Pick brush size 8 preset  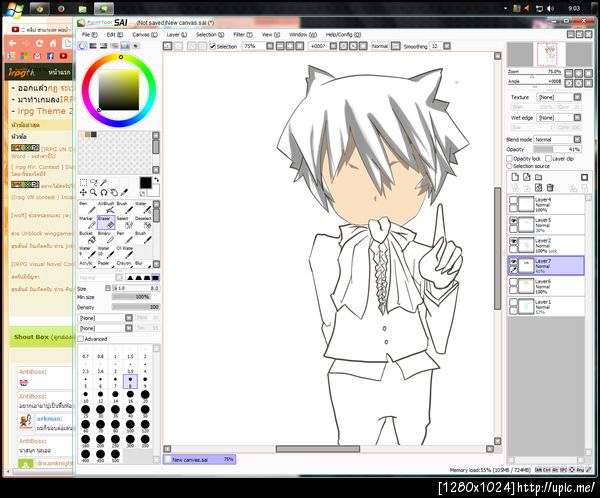tap(130, 382)
